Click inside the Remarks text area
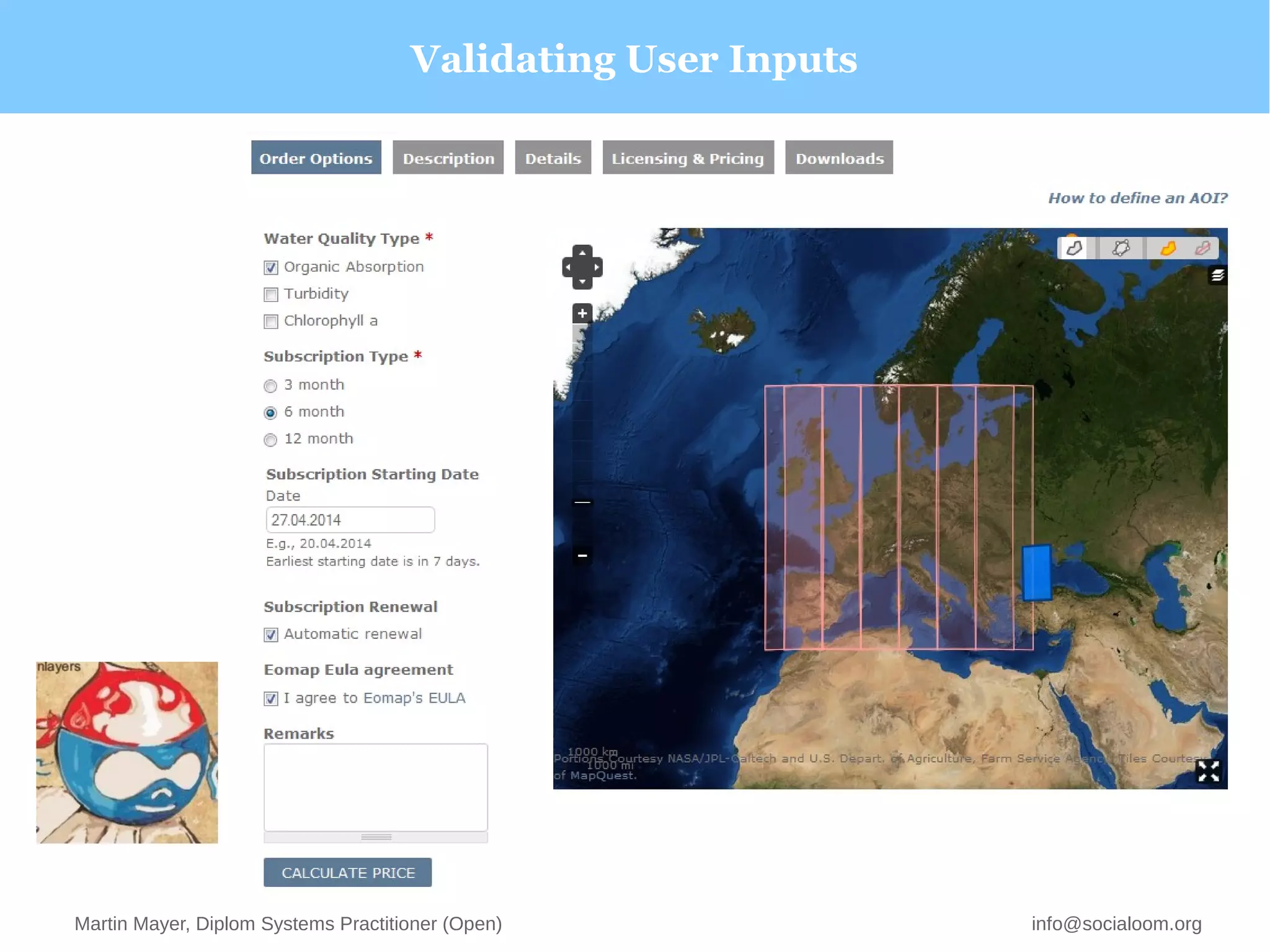1270x952 pixels. pos(376,788)
